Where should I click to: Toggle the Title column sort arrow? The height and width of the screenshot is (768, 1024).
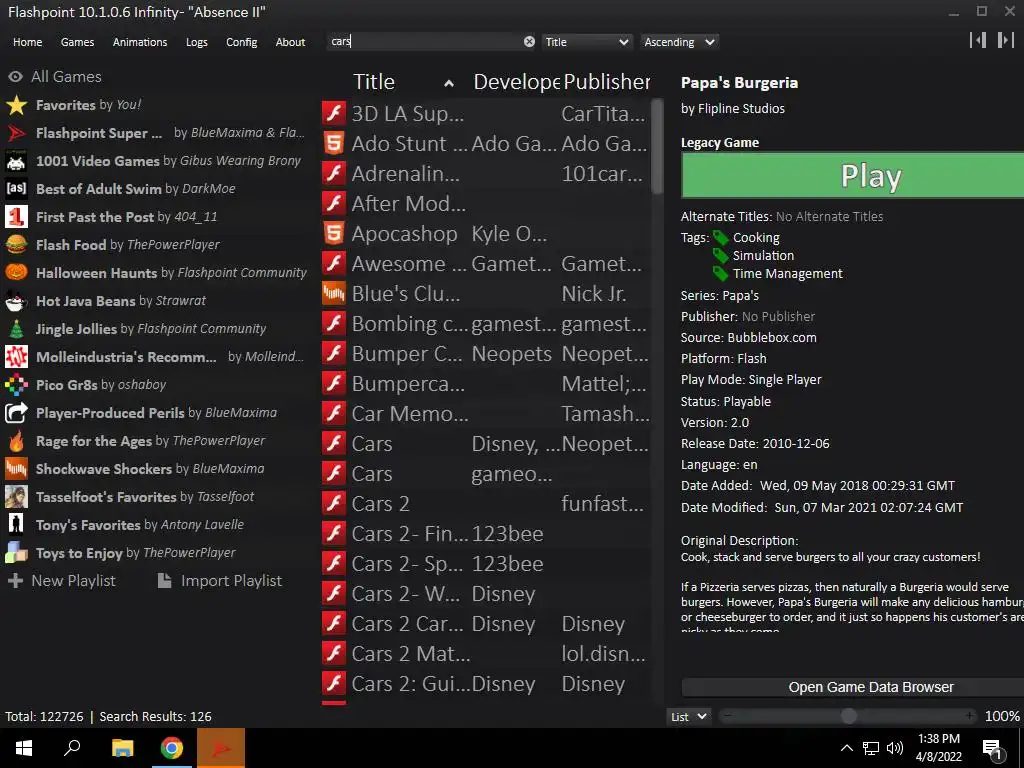pos(449,83)
